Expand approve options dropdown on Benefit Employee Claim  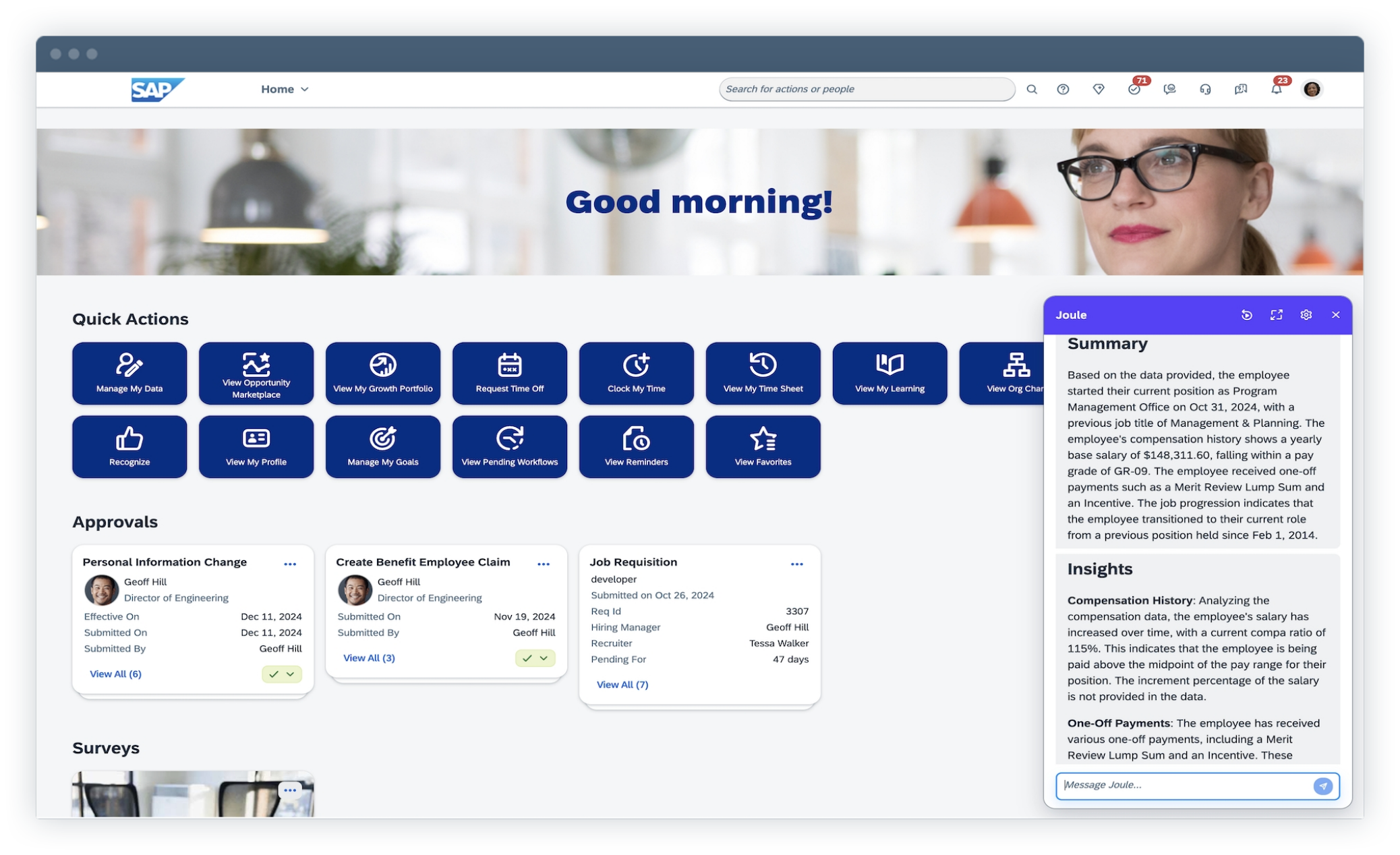pos(544,658)
